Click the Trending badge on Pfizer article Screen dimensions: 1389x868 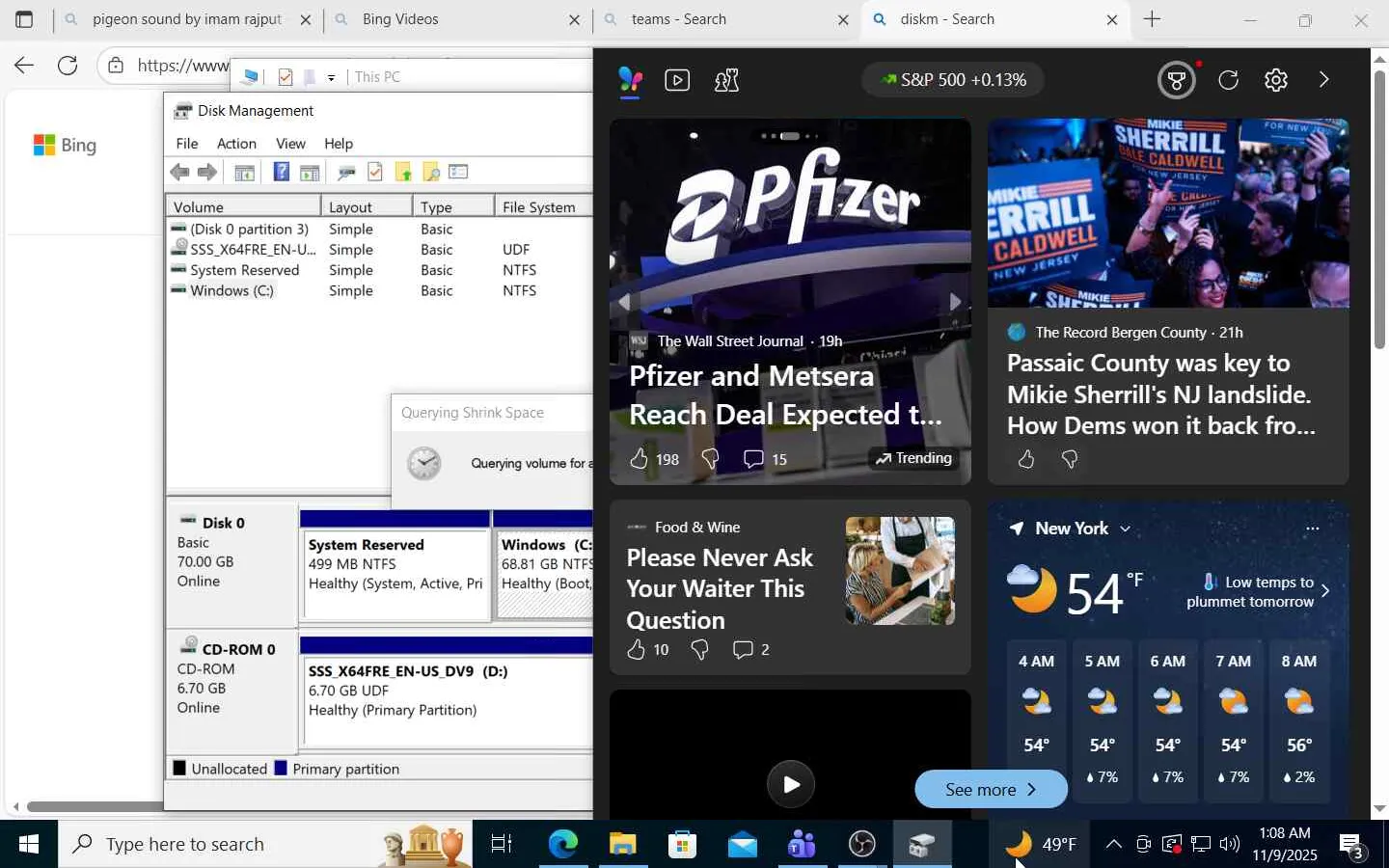[913, 458]
